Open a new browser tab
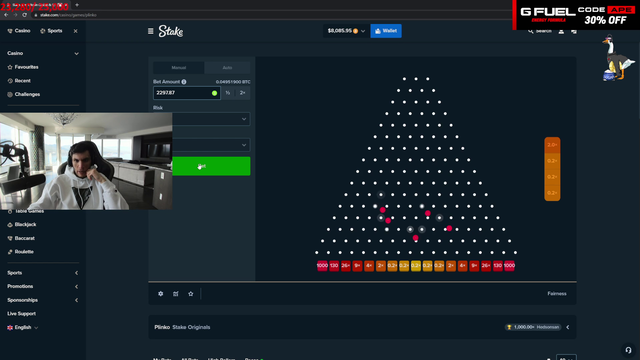This screenshot has width=640, height=360. [77, 5]
